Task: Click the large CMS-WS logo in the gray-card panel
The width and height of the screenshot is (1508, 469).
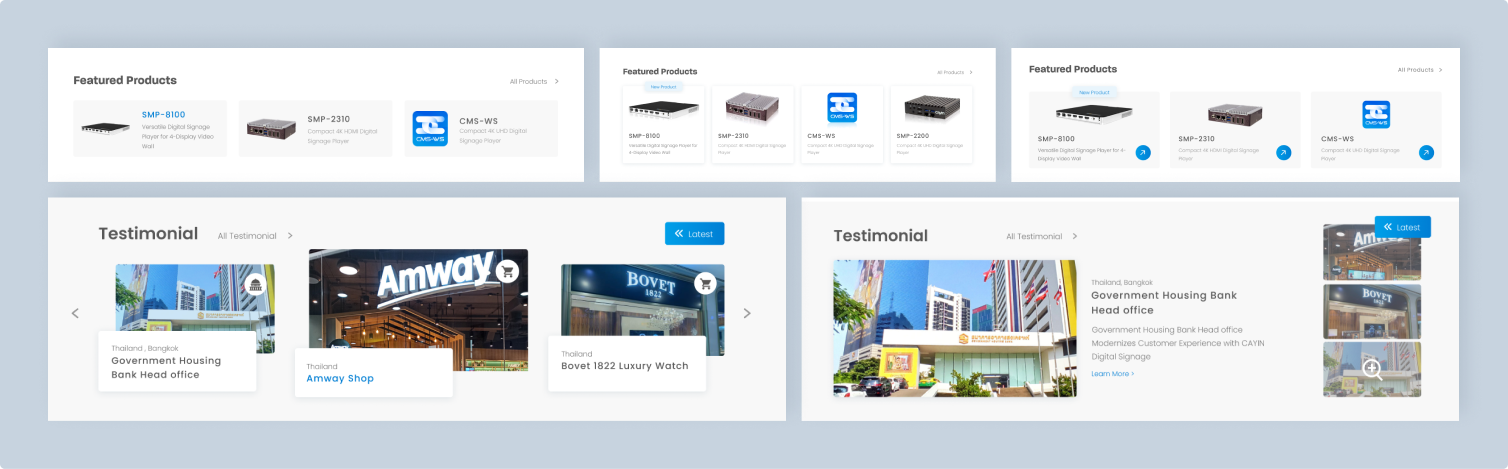Action: (431, 128)
